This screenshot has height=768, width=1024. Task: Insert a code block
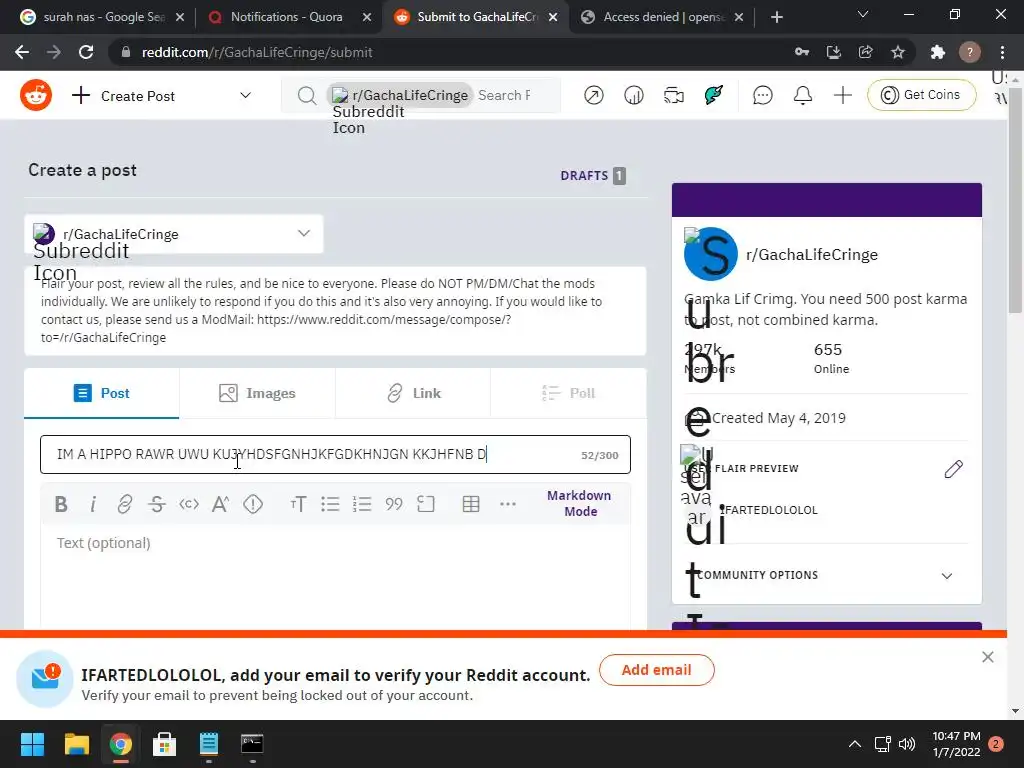[x=426, y=504]
